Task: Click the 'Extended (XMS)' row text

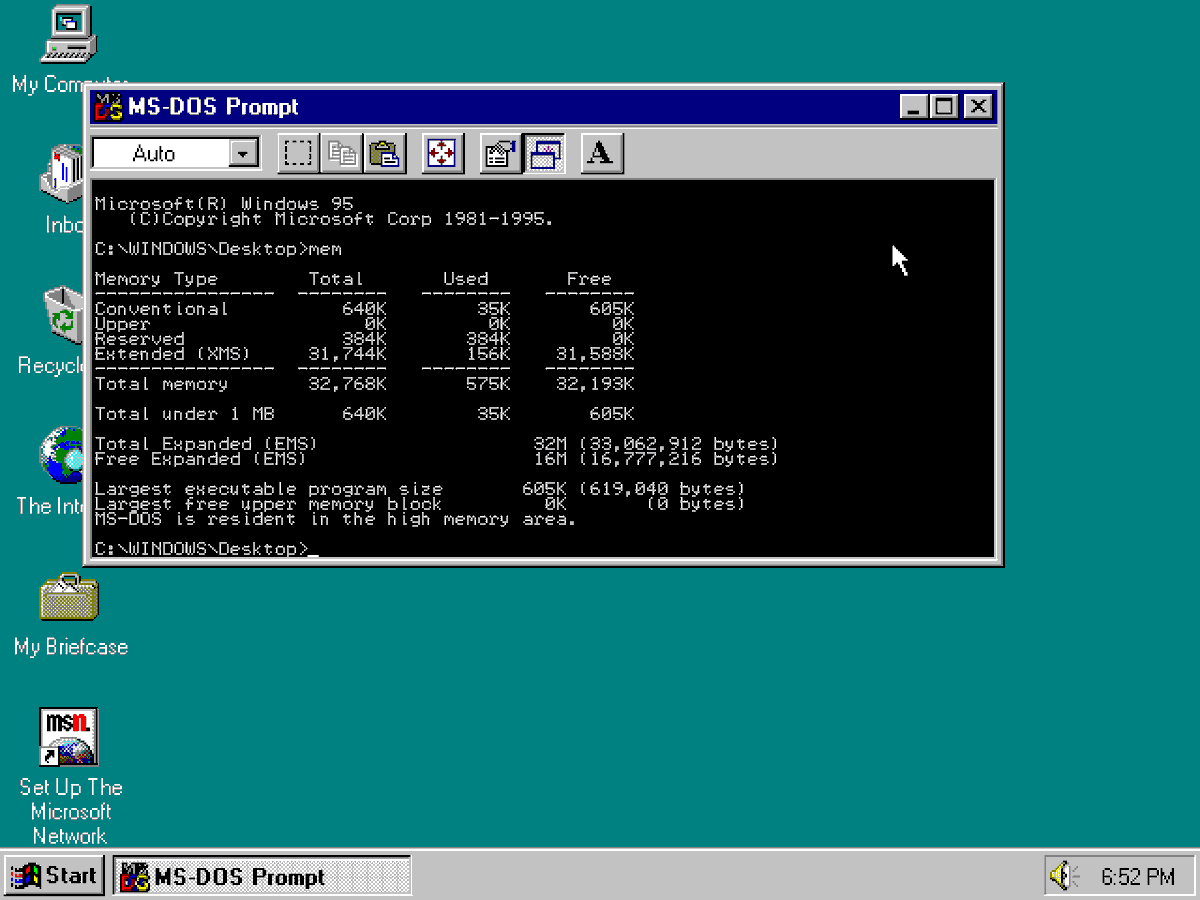Action: point(172,354)
